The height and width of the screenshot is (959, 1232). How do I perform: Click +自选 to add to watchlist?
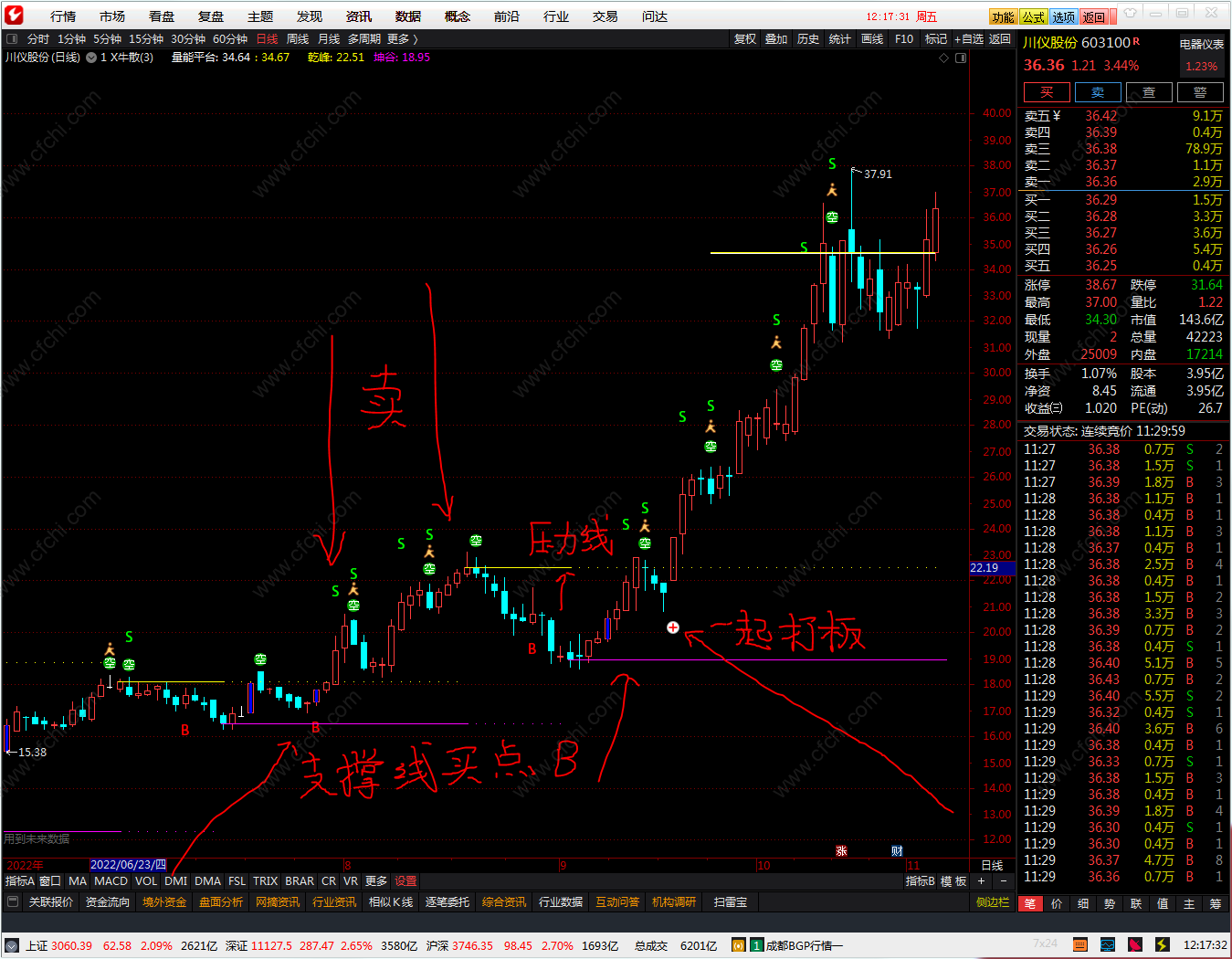[x=969, y=39]
